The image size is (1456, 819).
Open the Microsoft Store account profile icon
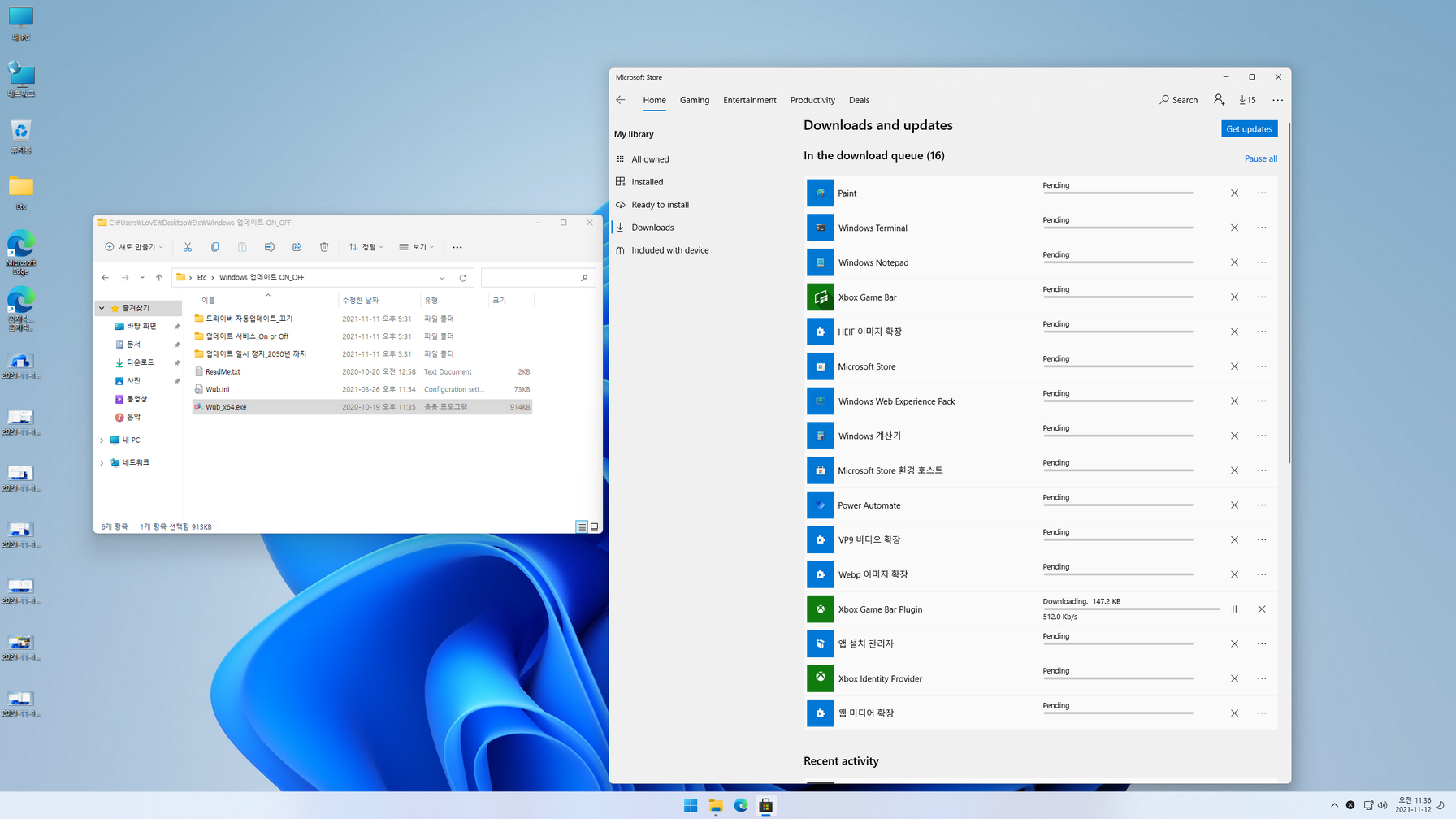(1219, 99)
